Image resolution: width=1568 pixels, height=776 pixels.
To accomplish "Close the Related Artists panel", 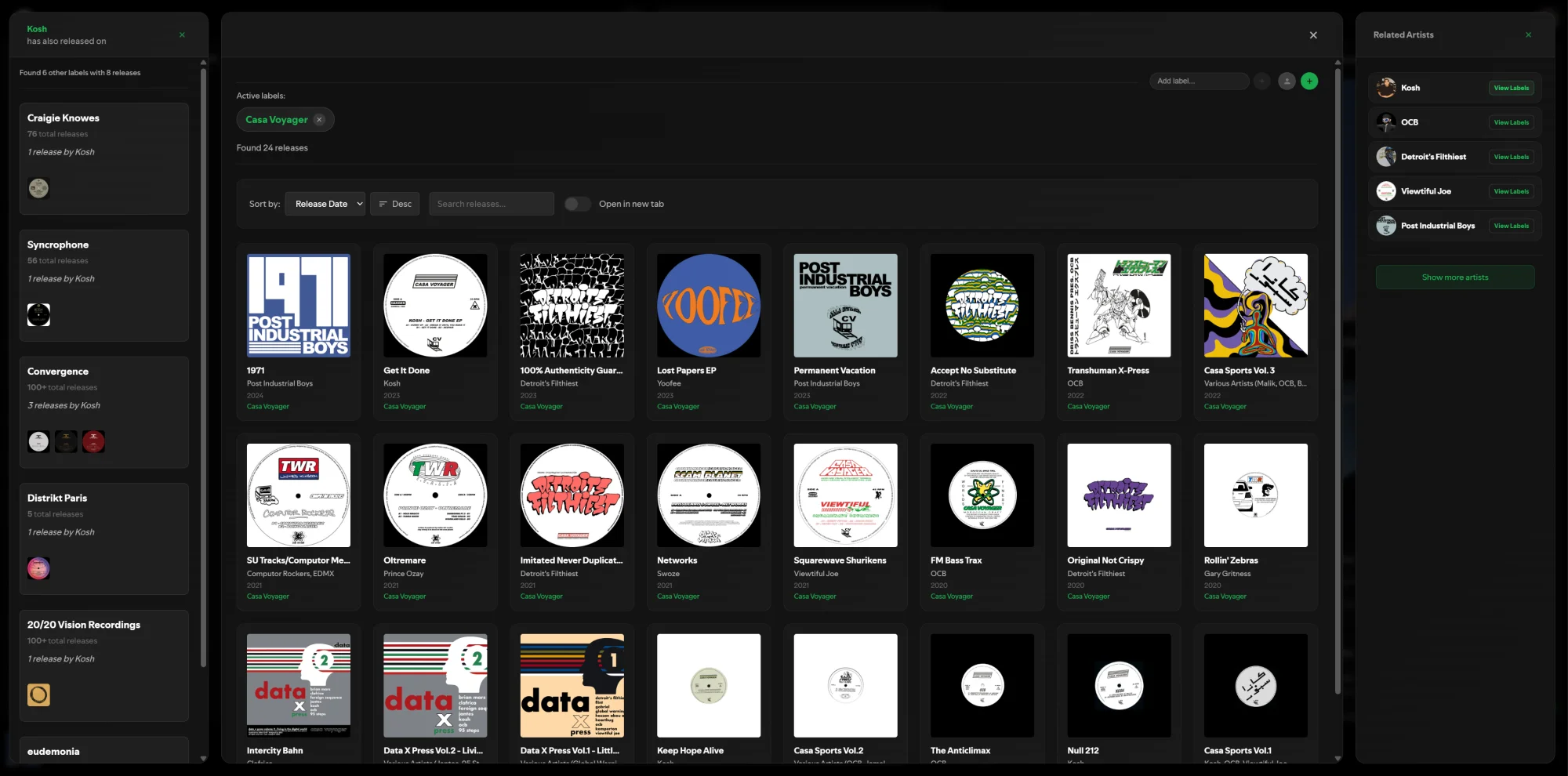I will pyautogui.click(x=1527, y=34).
